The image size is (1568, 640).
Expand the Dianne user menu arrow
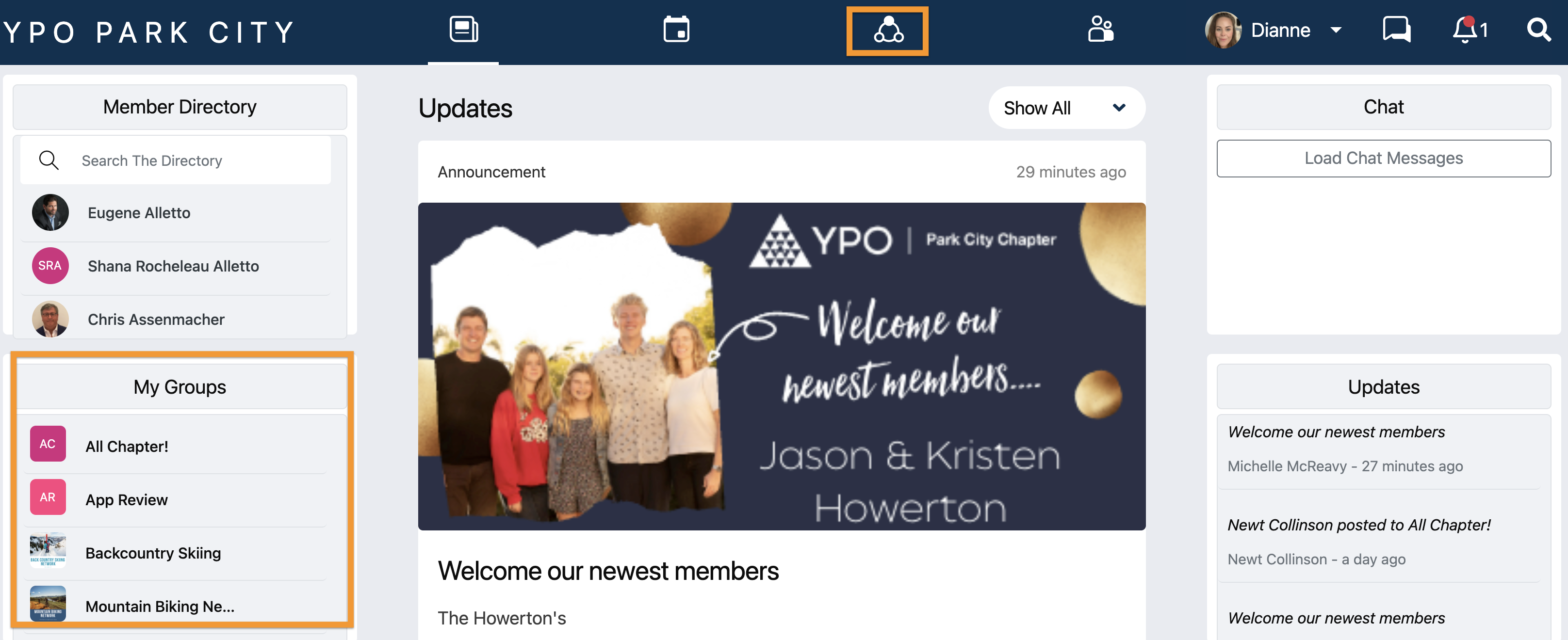coord(1336,30)
